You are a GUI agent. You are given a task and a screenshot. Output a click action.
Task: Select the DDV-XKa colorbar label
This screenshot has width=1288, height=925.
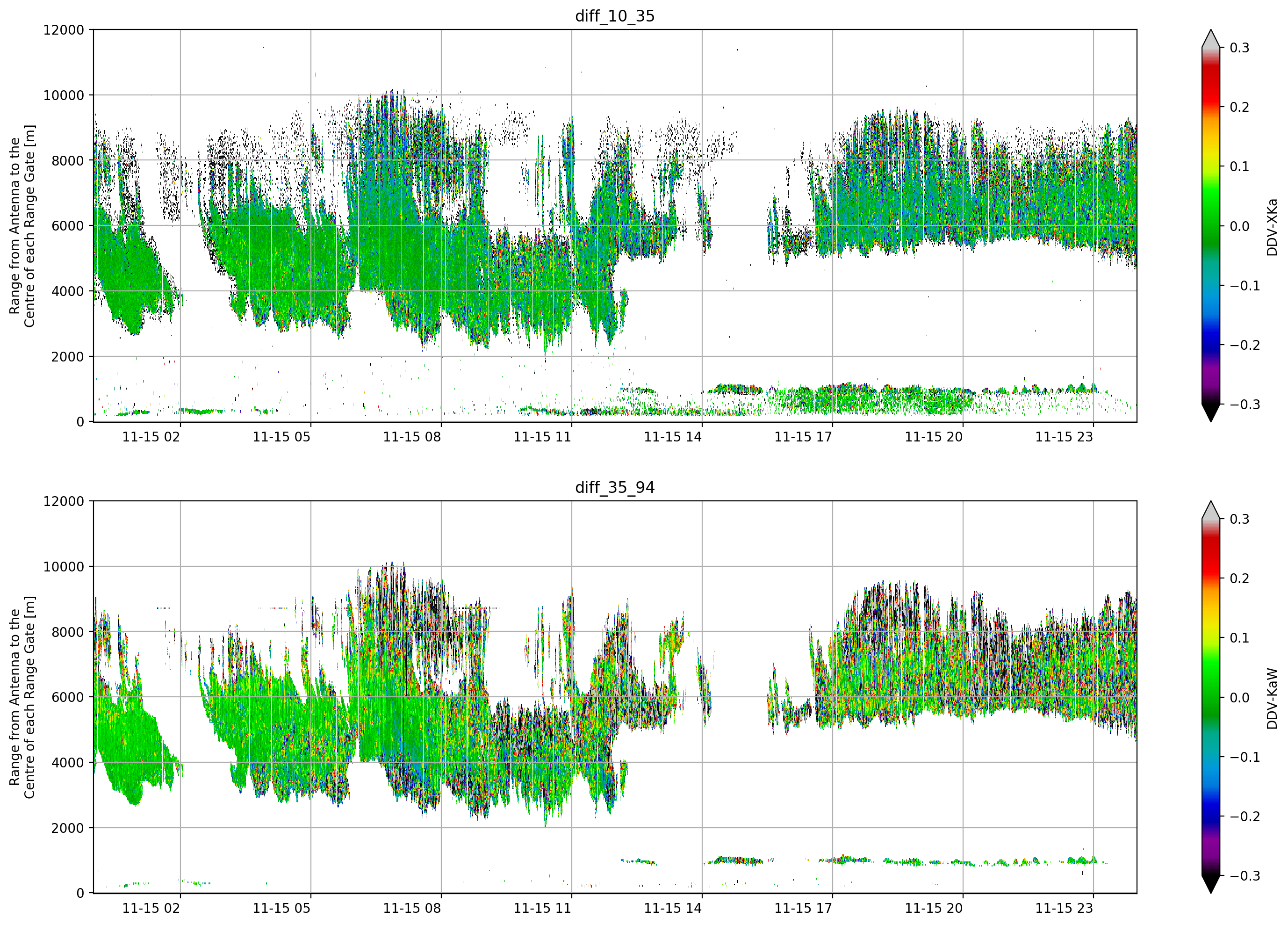[1272, 227]
